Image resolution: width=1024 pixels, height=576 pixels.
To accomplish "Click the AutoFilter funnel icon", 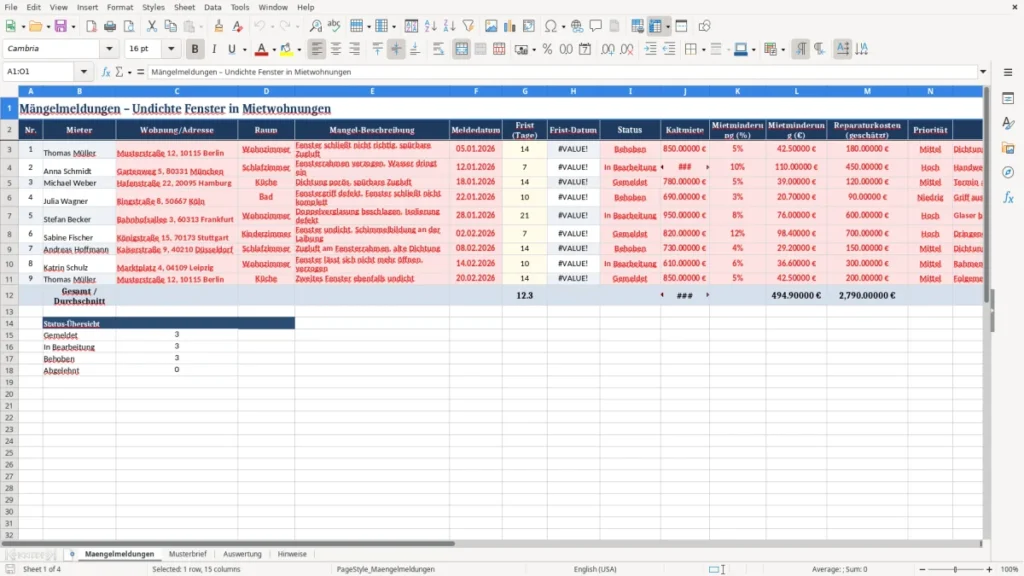I will pyautogui.click(x=468, y=26).
